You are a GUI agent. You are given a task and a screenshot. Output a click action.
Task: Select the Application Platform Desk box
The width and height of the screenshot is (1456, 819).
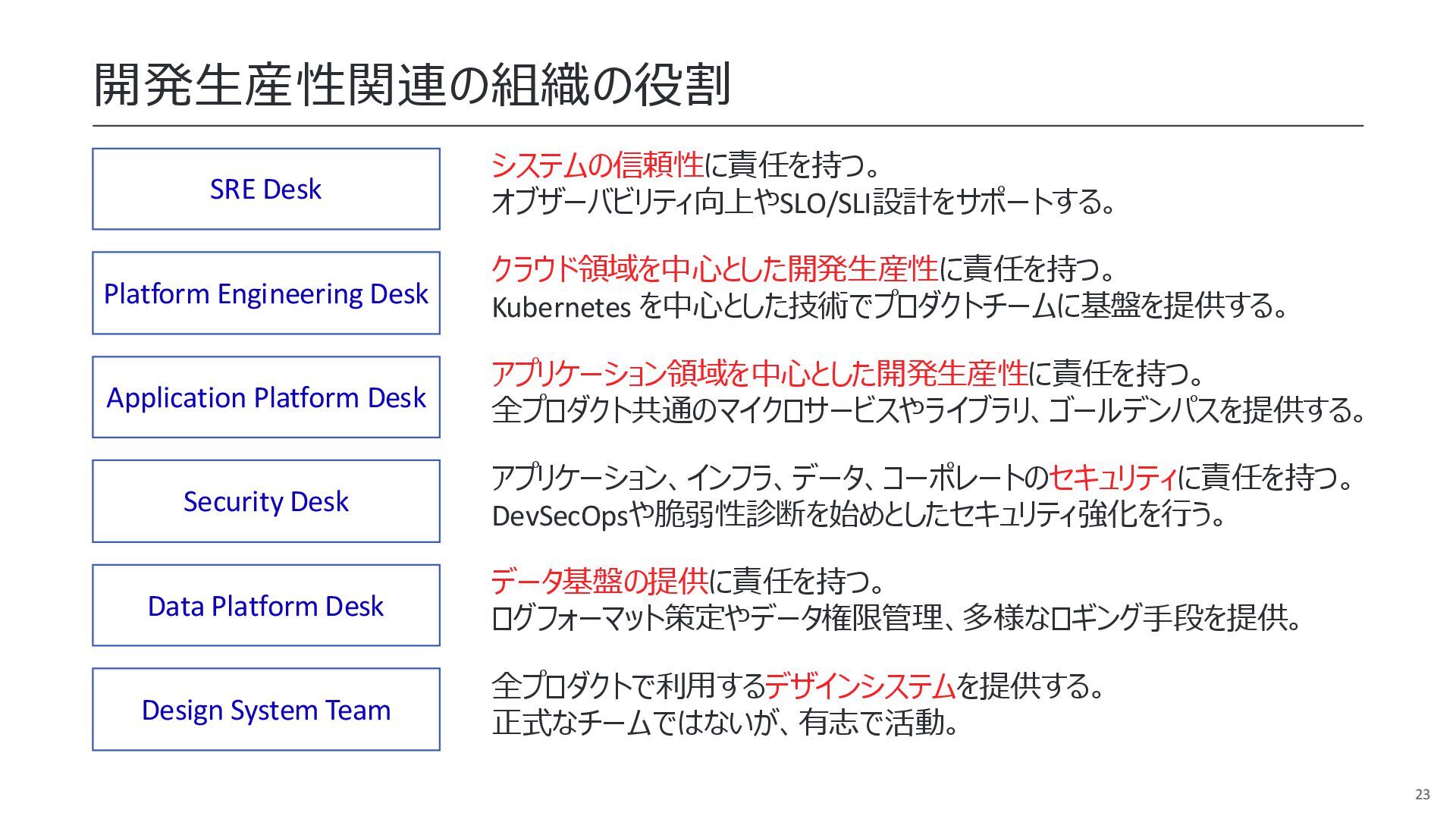(266, 397)
